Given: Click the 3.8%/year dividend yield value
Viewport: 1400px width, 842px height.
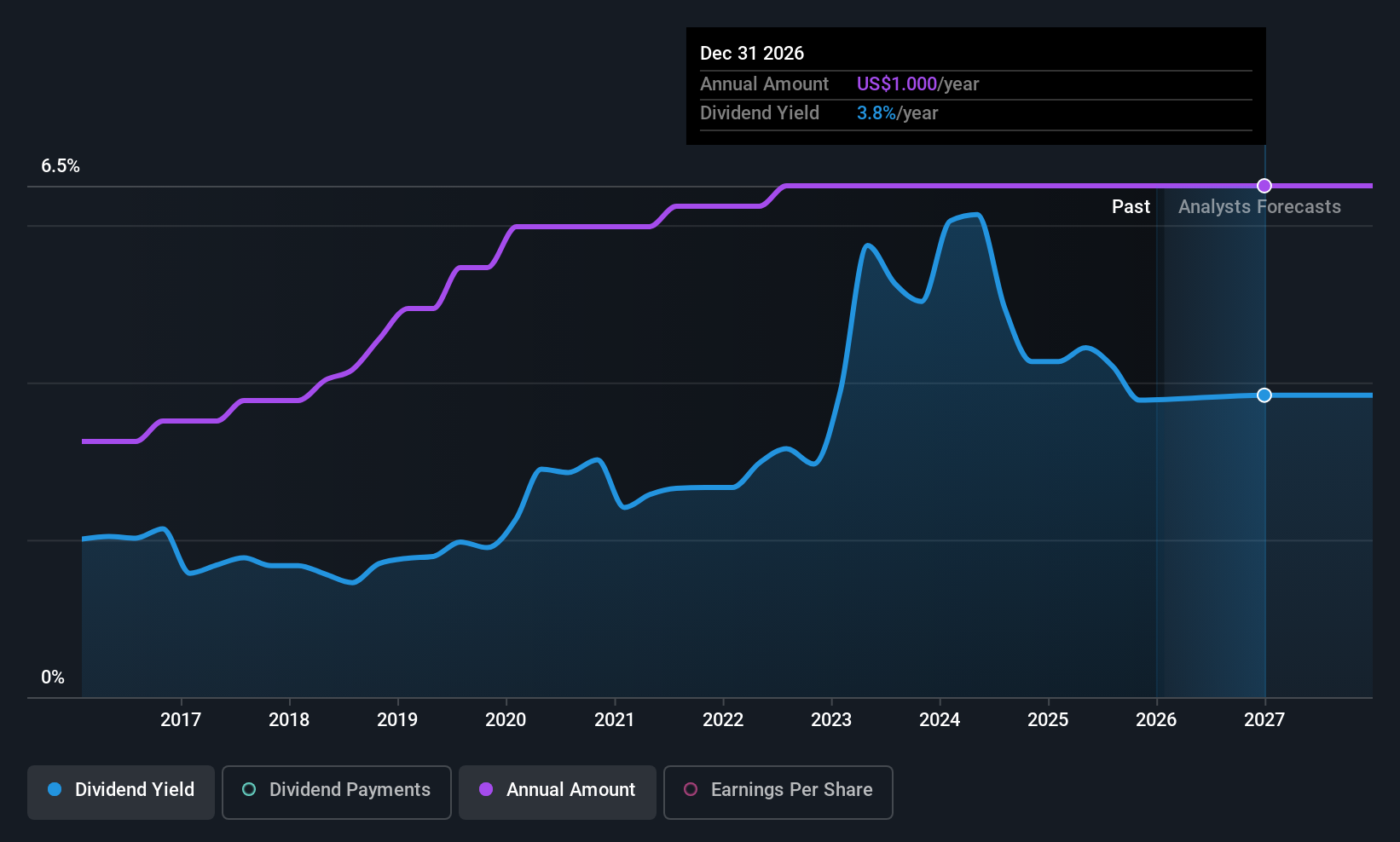Looking at the screenshot, I should click(x=897, y=113).
